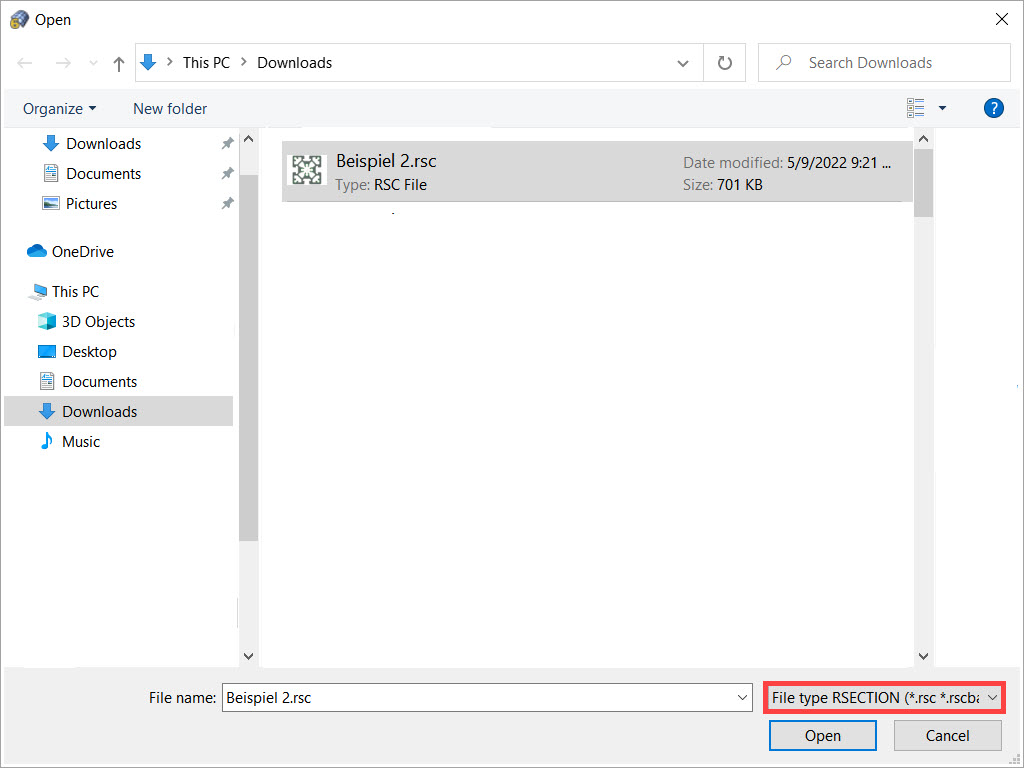Toggle the Downloads pin in Quick access

tap(227, 143)
